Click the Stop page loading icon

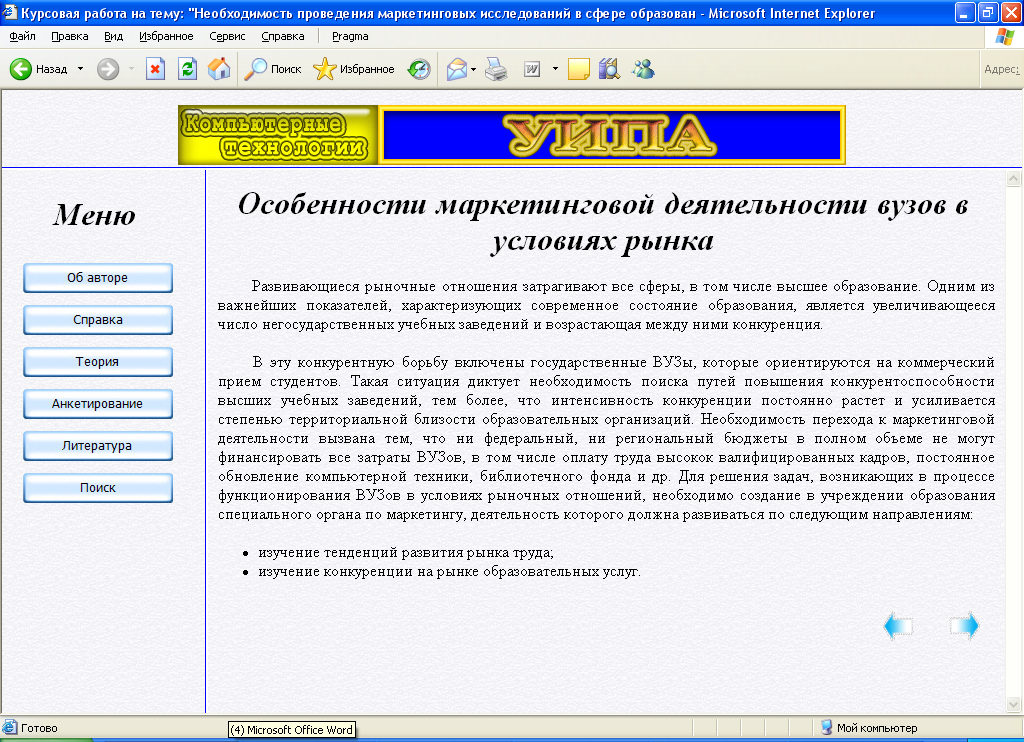click(155, 69)
